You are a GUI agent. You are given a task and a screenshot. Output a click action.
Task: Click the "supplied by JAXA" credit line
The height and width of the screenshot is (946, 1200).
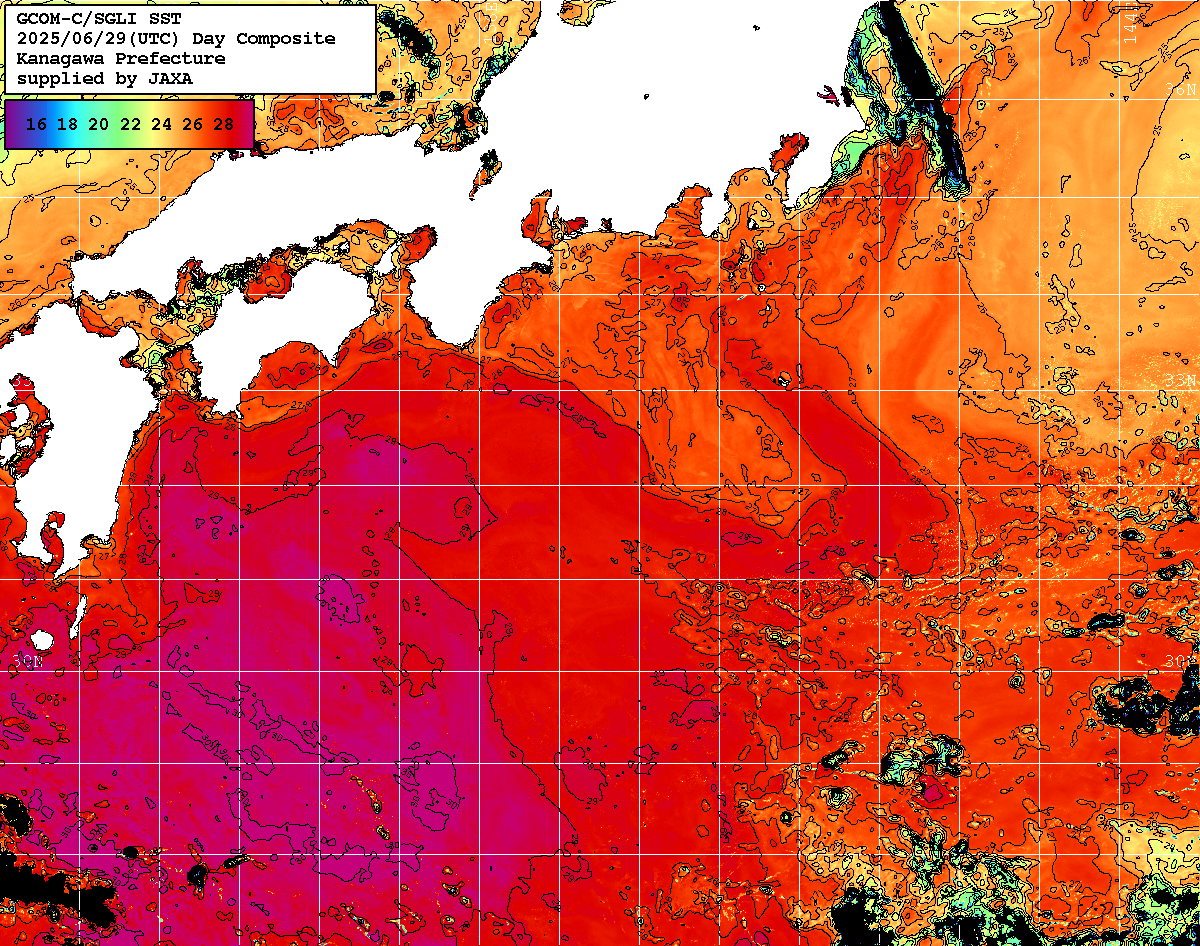(x=105, y=79)
